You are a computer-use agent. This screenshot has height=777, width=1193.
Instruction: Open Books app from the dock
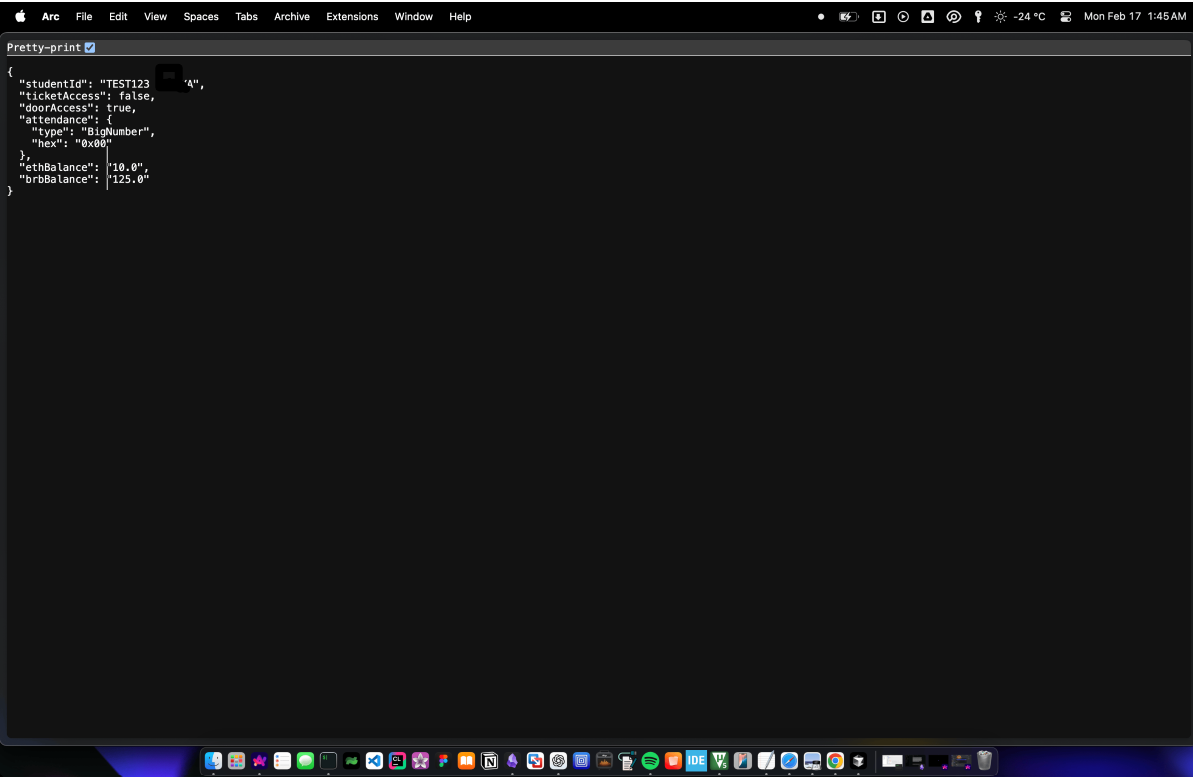466,760
